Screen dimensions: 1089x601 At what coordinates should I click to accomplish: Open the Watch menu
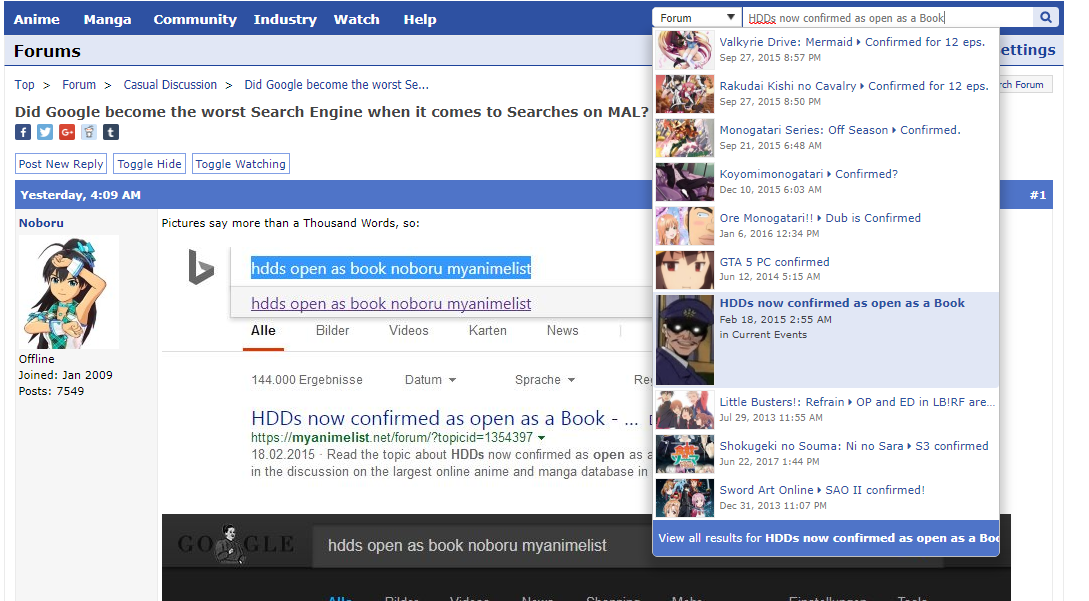[x=357, y=19]
